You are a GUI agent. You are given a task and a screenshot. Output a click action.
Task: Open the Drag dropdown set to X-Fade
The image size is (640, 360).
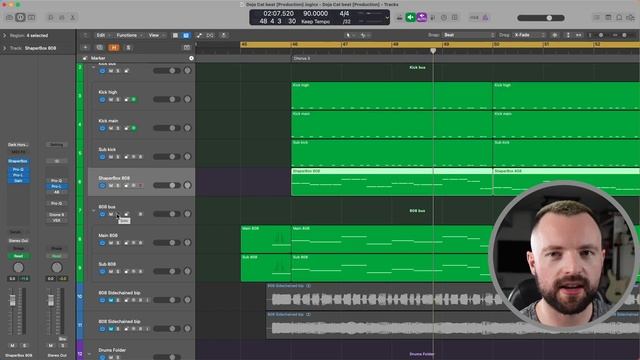tap(529, 35)
